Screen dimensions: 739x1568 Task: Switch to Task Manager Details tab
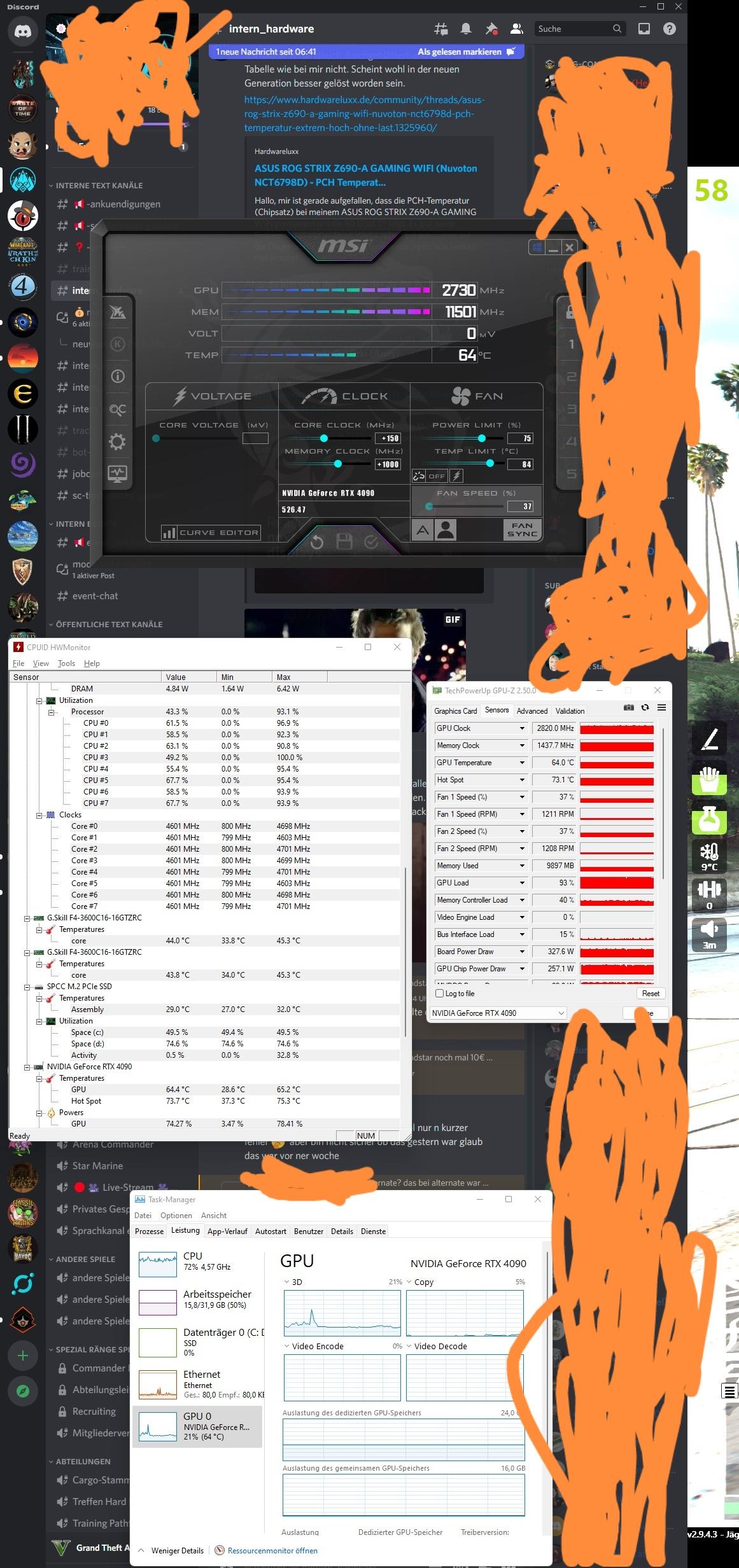pyautogui.click(x=342, y=1232)
